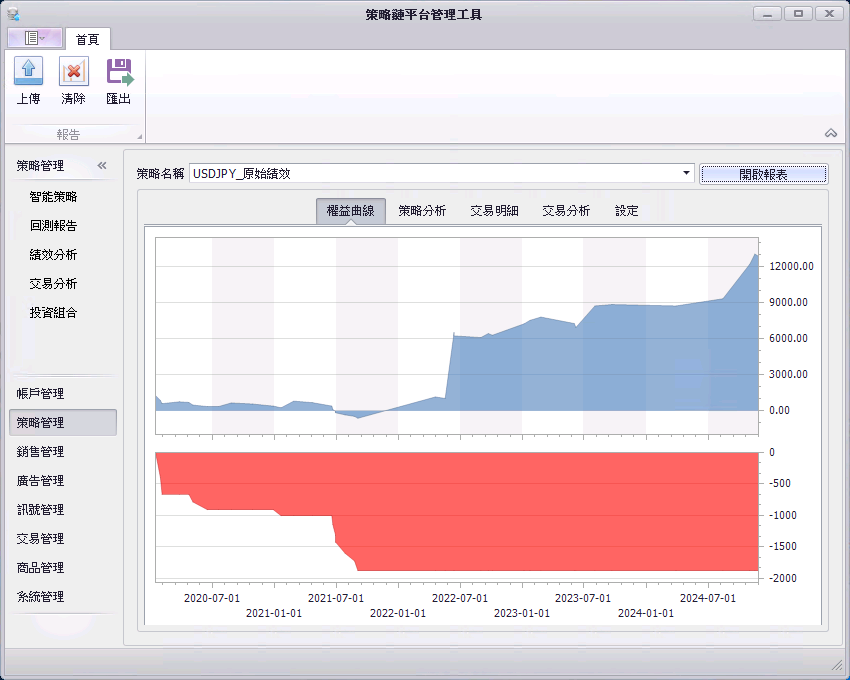Select the 首頁 ribbon tab

click(87, 39)
